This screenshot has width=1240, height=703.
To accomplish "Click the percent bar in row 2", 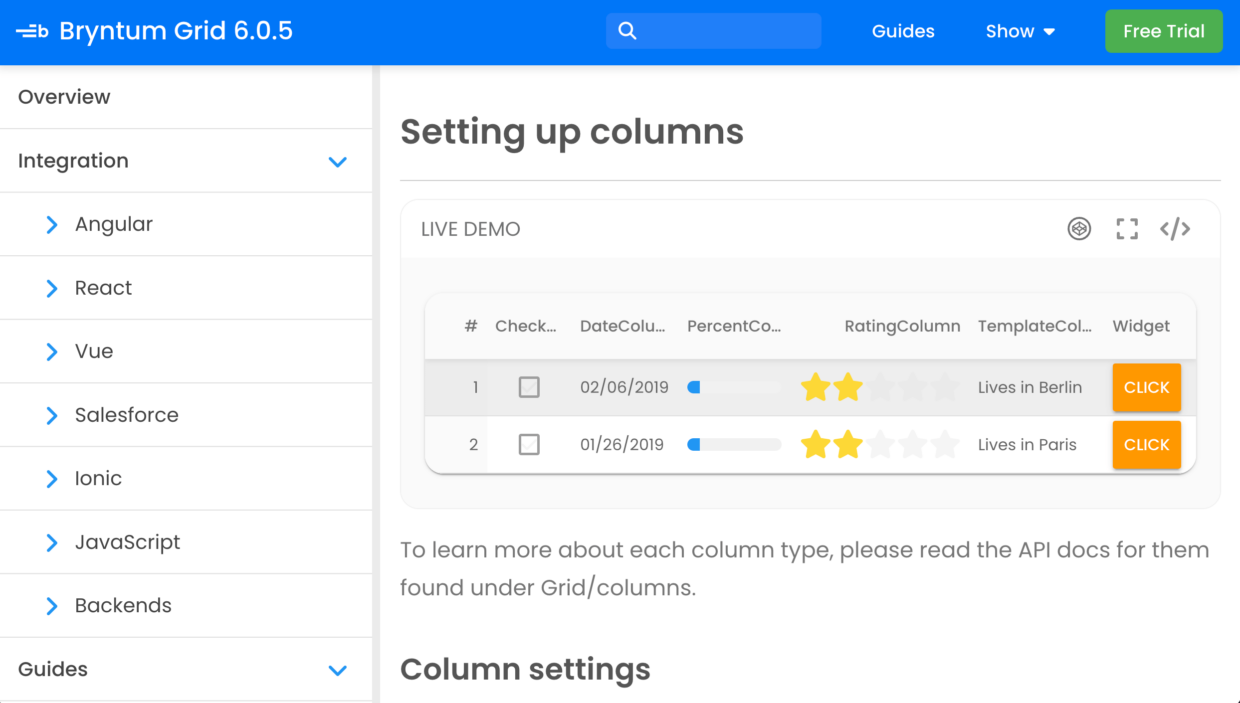I will (x=734, y=444).
